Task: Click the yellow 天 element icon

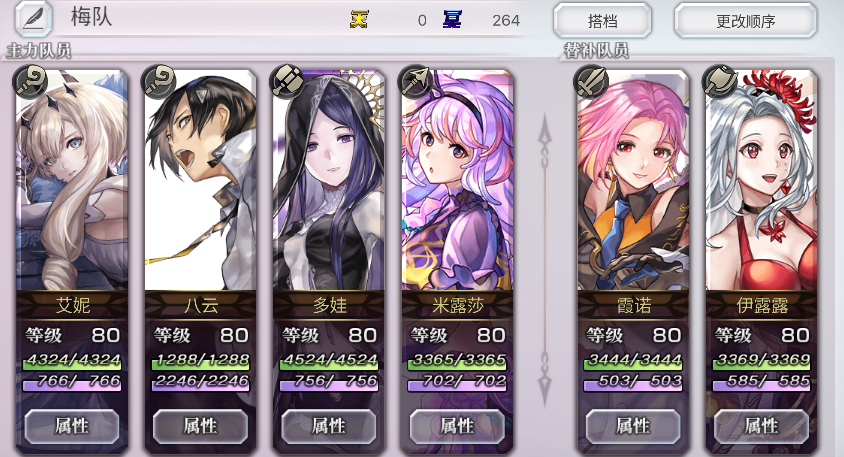Action: pos(359,20)
